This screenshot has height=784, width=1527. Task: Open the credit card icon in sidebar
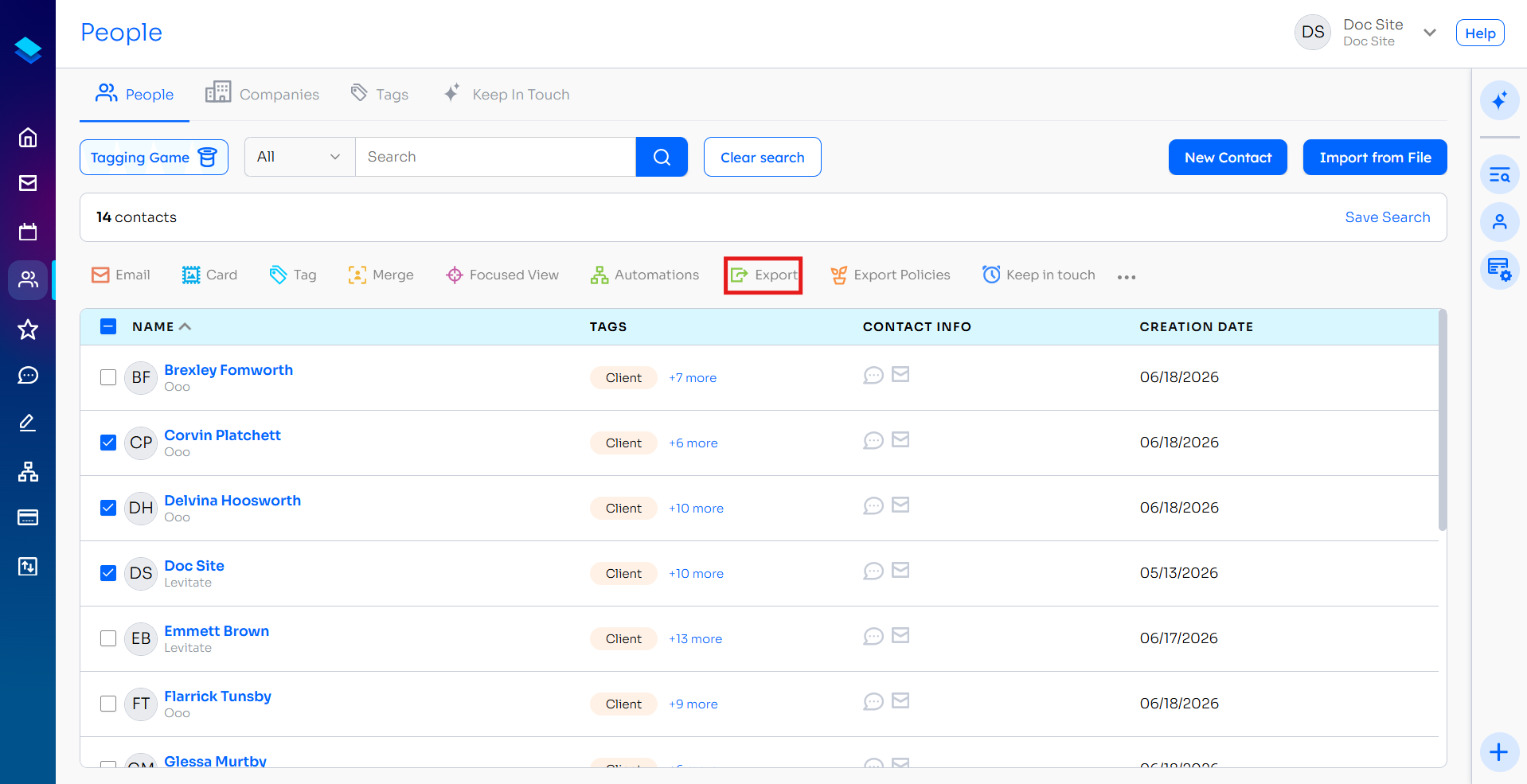click(x=28, y=518)
